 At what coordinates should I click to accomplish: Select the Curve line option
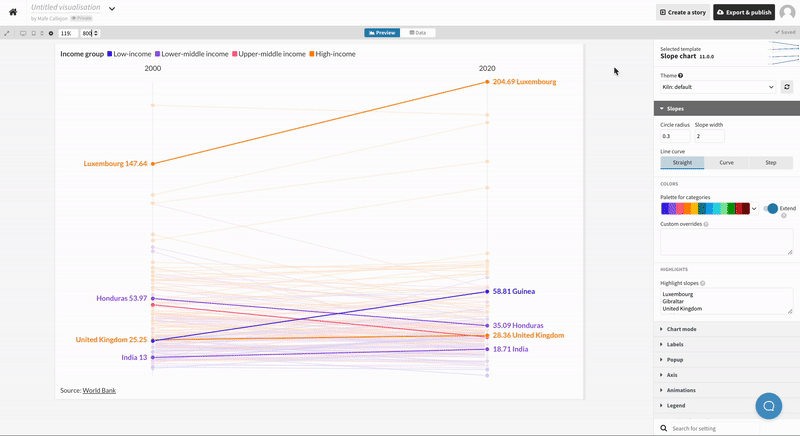point(726,162)
